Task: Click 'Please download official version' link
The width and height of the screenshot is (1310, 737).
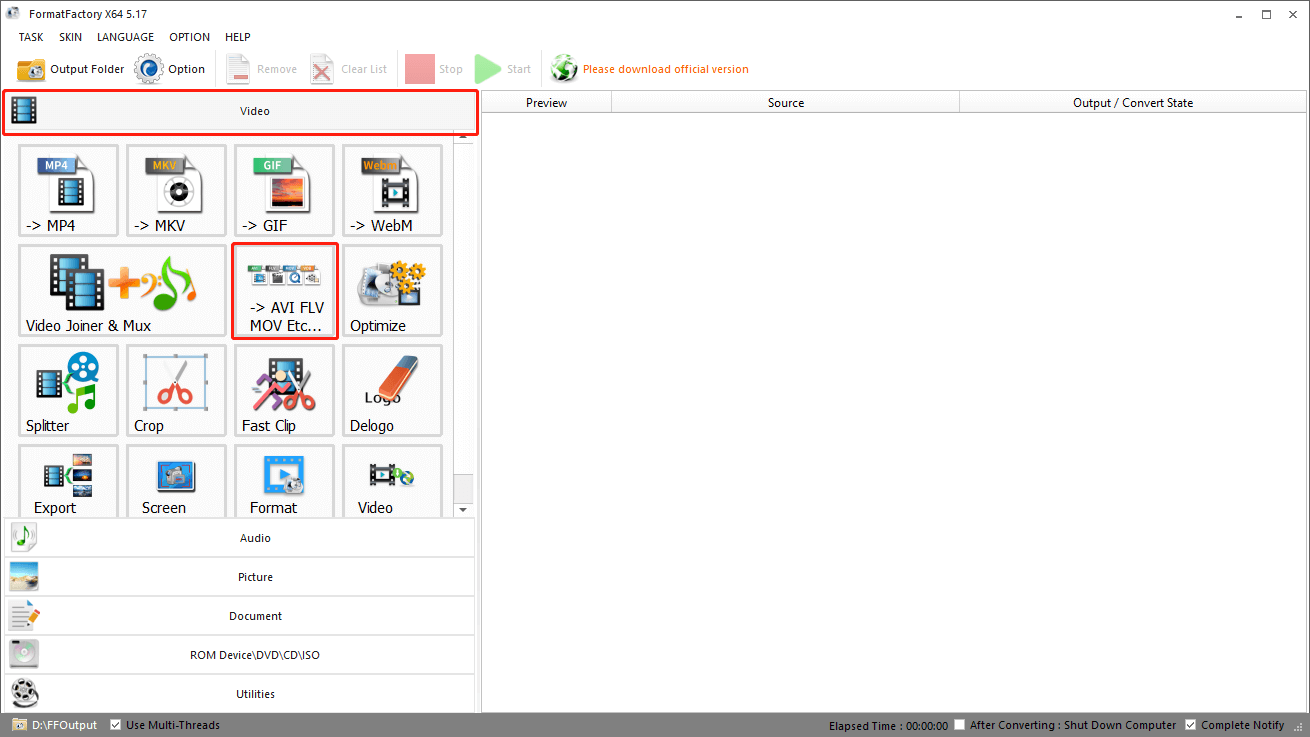Action: tap(665, 69)
